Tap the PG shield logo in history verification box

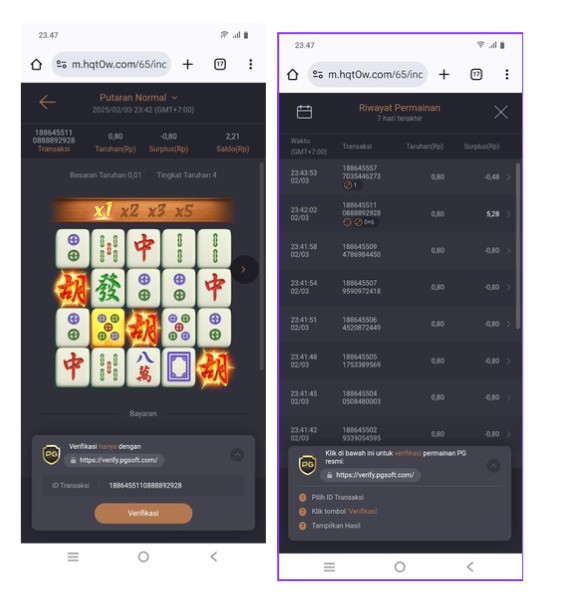pos(308,465)
